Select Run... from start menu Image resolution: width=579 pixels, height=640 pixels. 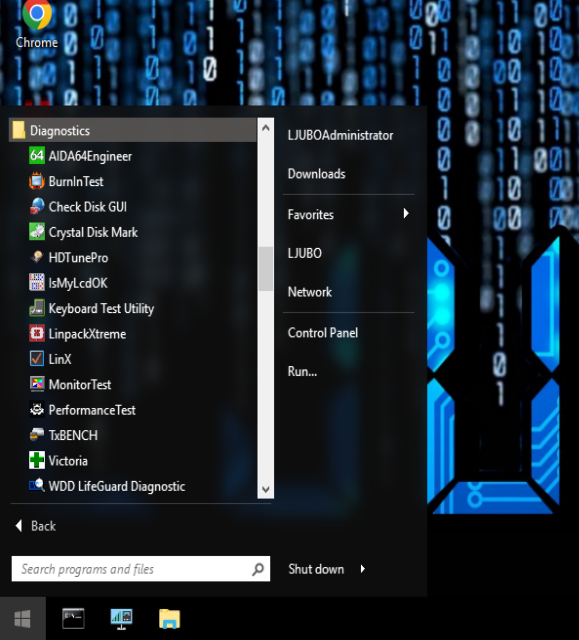coord(302,371)
